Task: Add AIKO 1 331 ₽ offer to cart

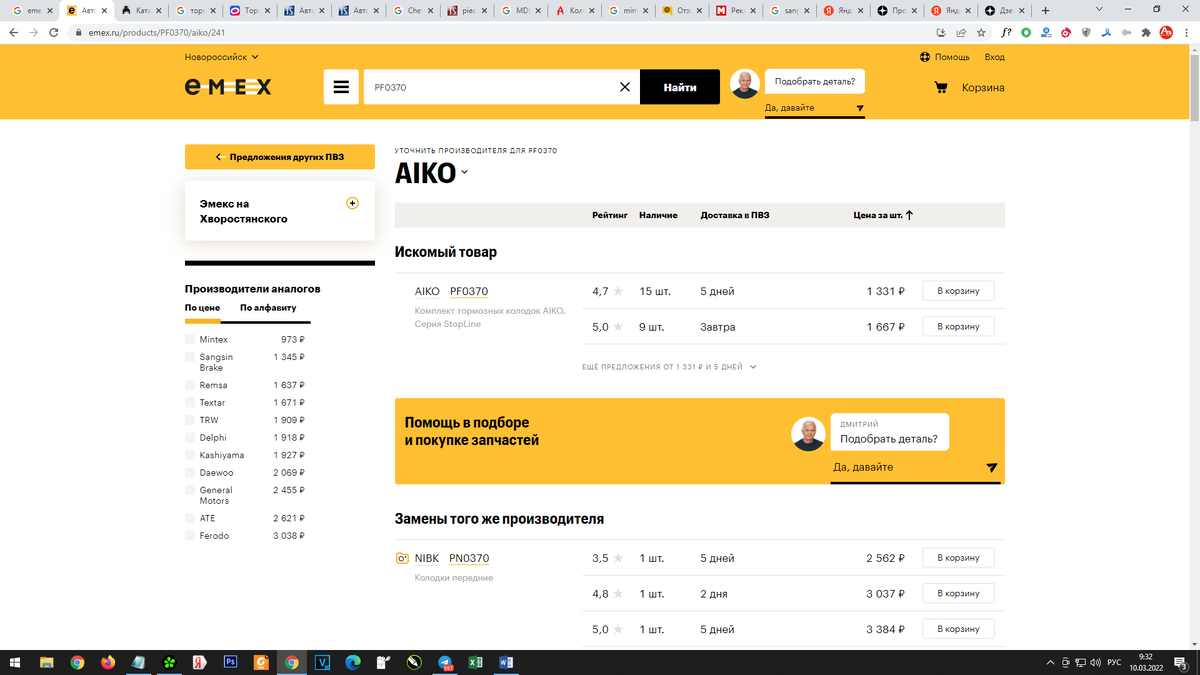Action: (x=958, y=291)
